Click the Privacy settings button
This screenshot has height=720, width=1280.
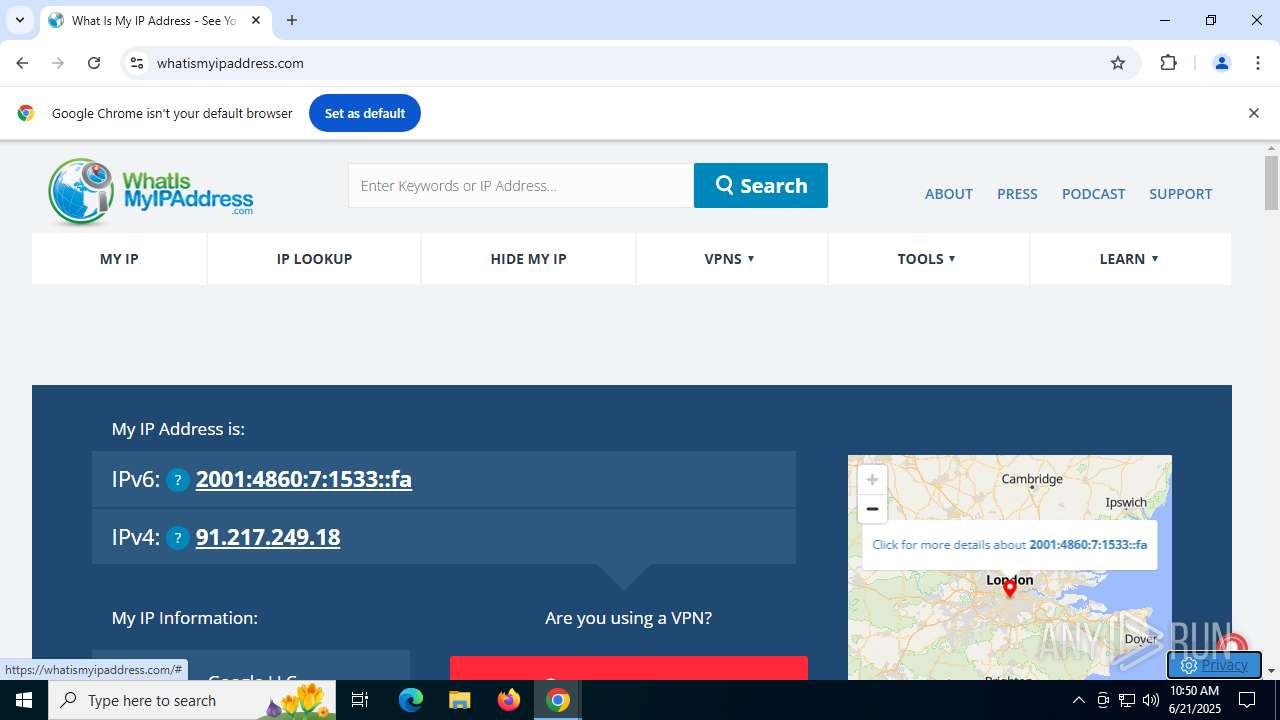(x=1214, y=665)
